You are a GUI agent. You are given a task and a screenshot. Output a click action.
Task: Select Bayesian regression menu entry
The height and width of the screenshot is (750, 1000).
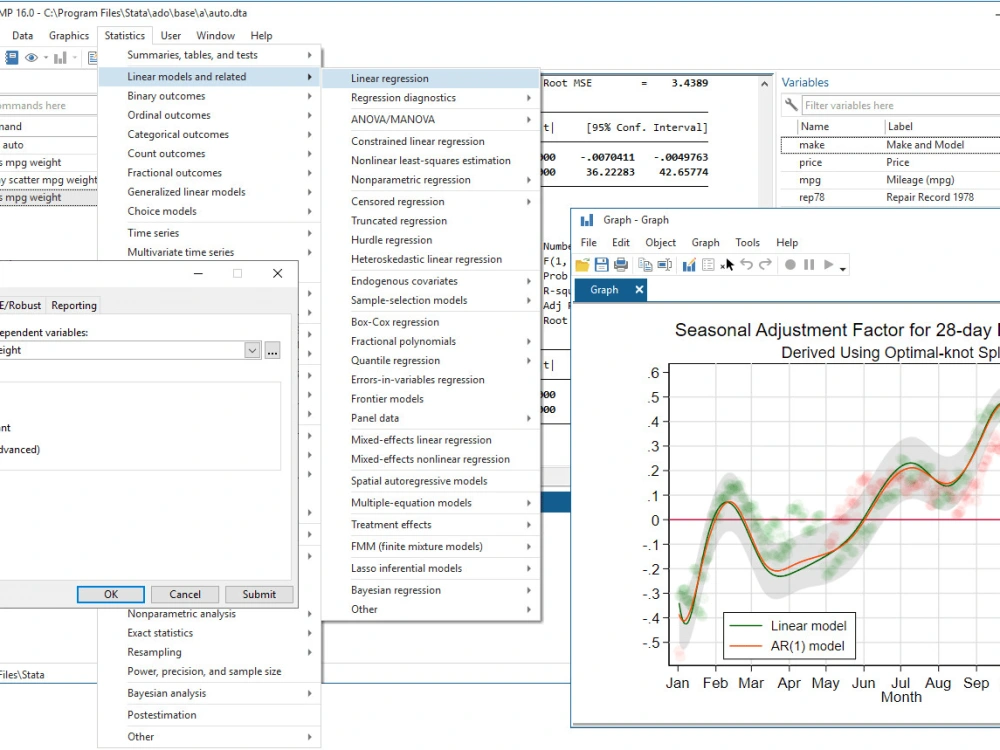pyautogui.click(x=430, y=591)
